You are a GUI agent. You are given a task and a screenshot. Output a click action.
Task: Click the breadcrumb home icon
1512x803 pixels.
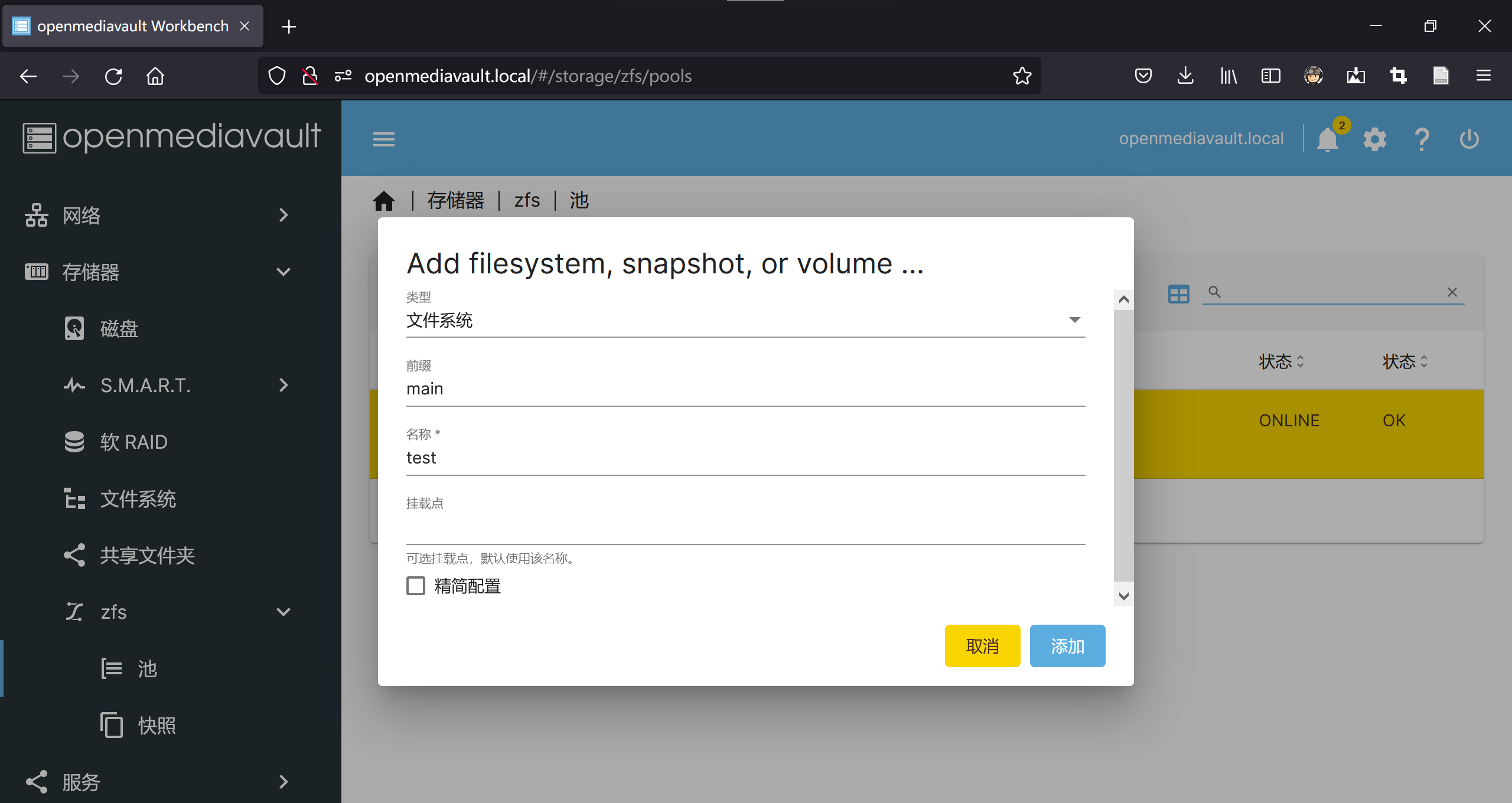click(384, 201)
